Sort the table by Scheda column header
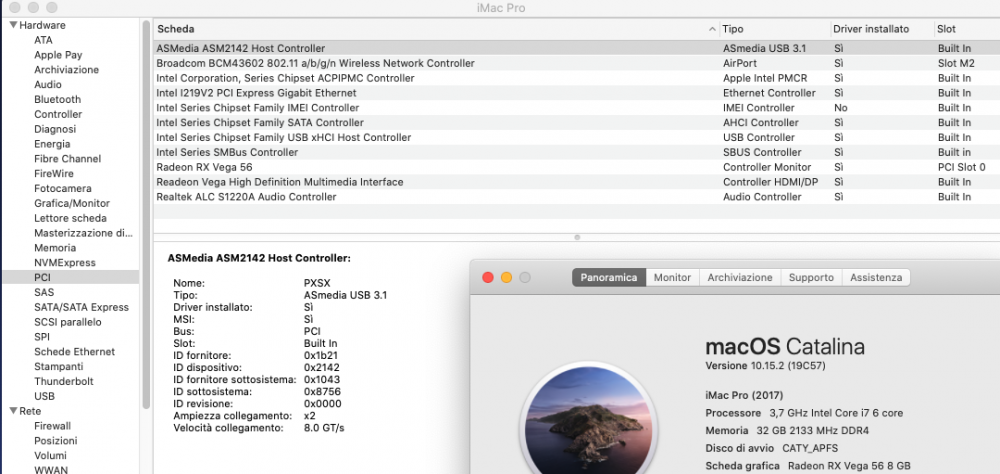Viewport: 1000px width, 474px height. [x=436, y=29]
